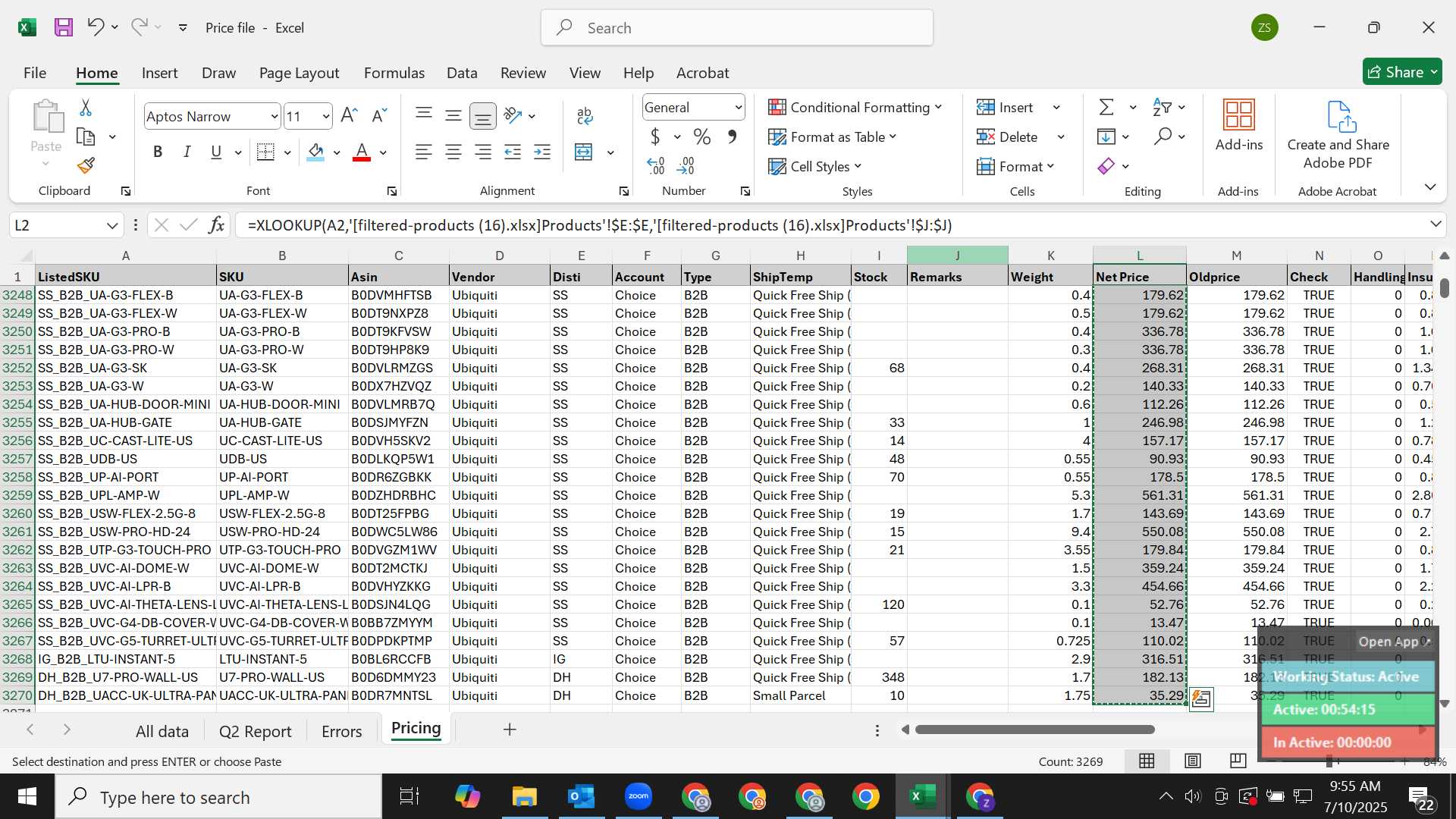1456x819 pixels.
Task: Open the Name Box dropdown arrow
Action: [x=112, y=225]
